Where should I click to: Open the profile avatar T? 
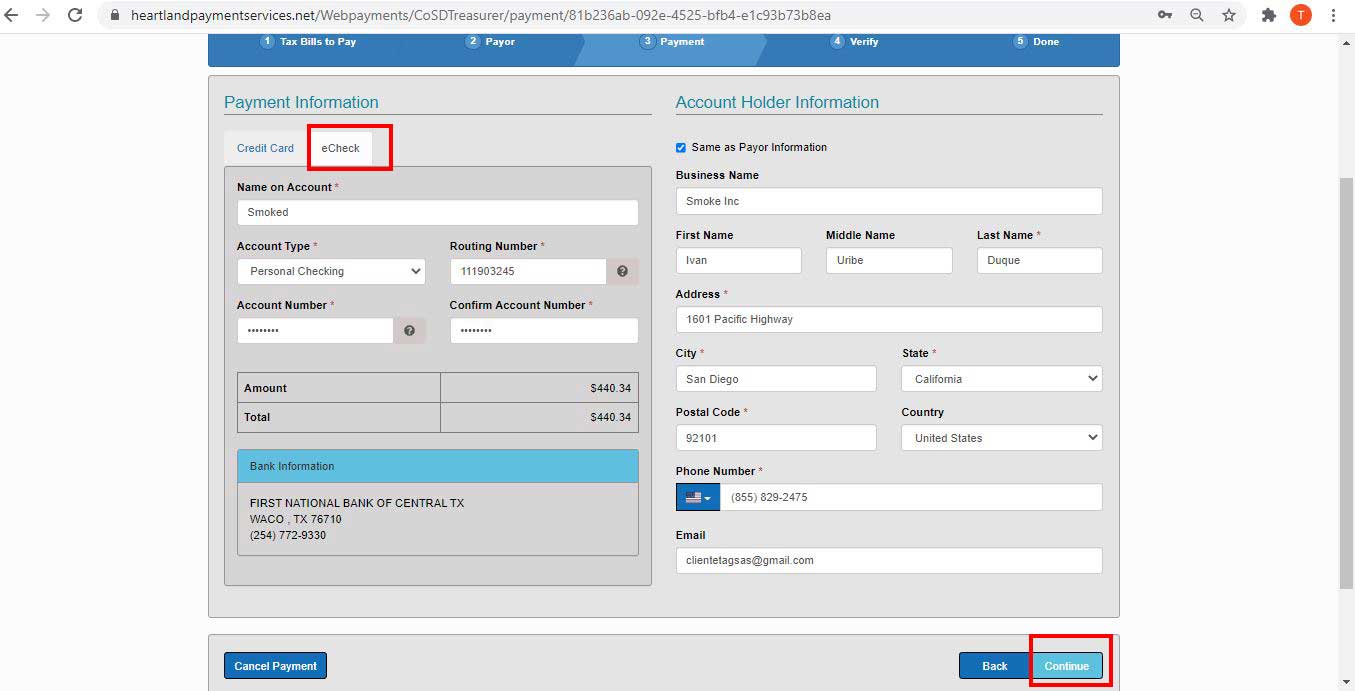click(x=1300, y=15)
